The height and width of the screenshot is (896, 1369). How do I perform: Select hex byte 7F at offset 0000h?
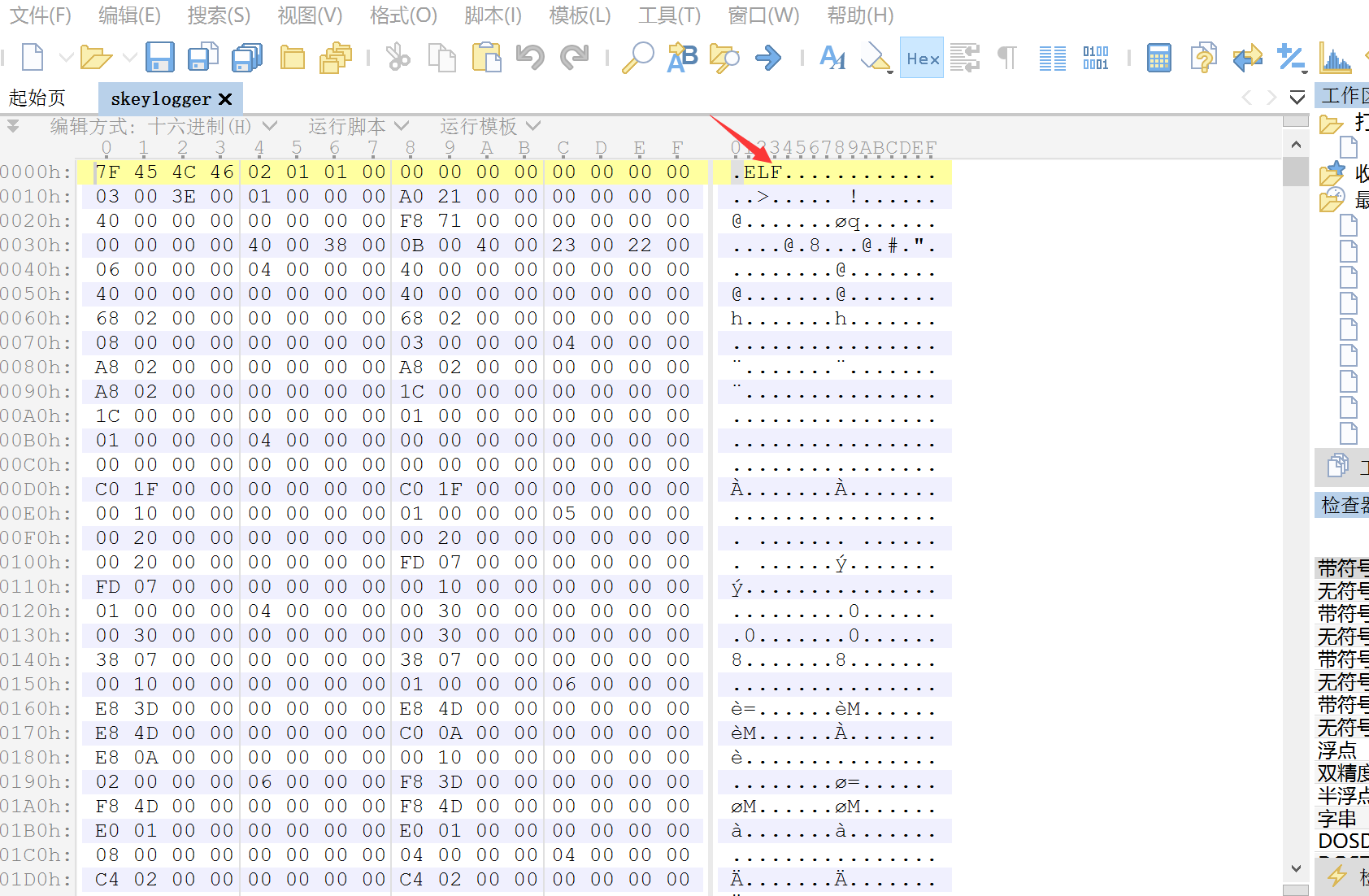[107, 172]
